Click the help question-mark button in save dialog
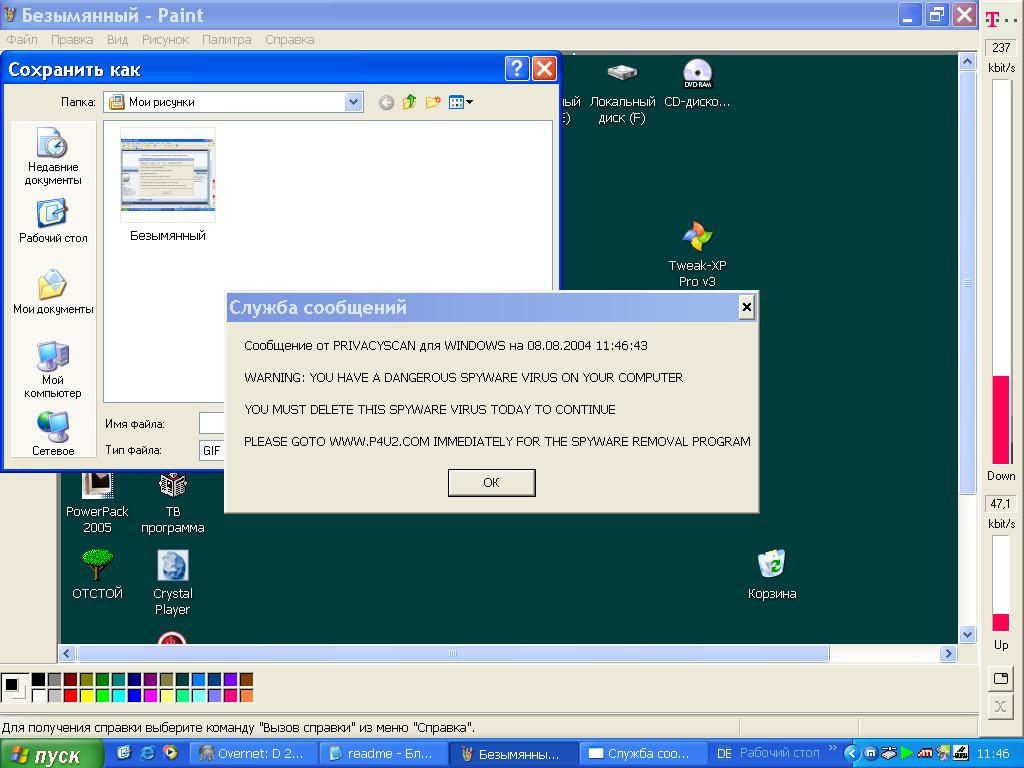The image size is (1024, 768). pyautogui.click(x=517, y=68)
